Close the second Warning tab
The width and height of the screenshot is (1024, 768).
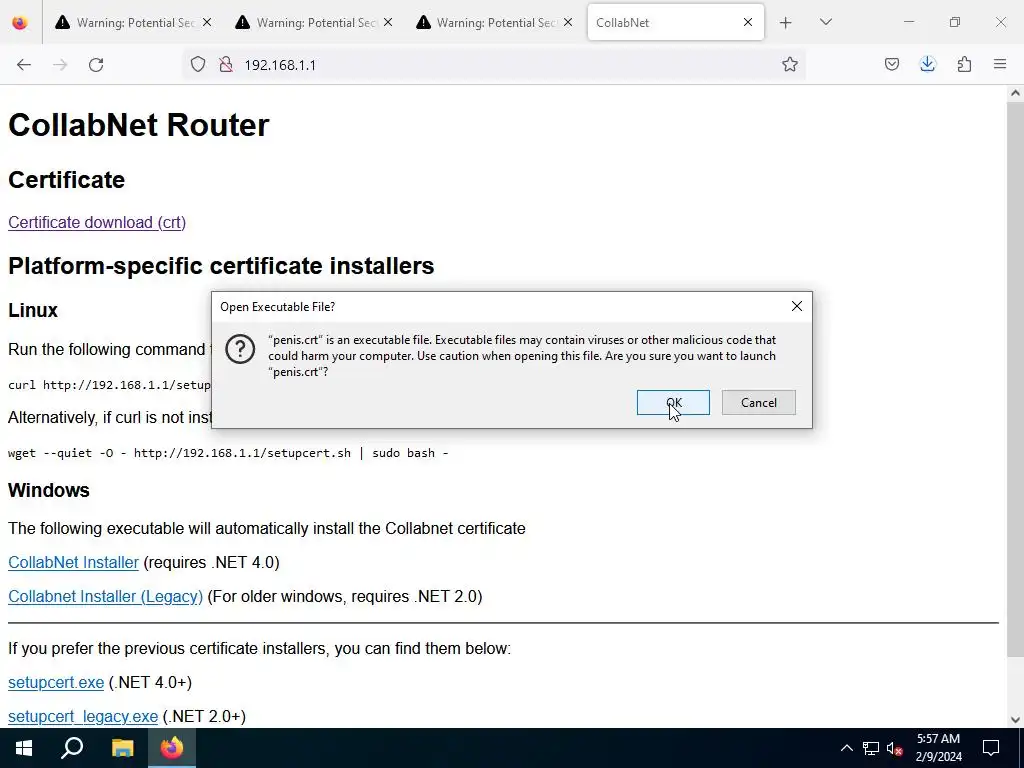pyautogui.click(x=388, y=23)
